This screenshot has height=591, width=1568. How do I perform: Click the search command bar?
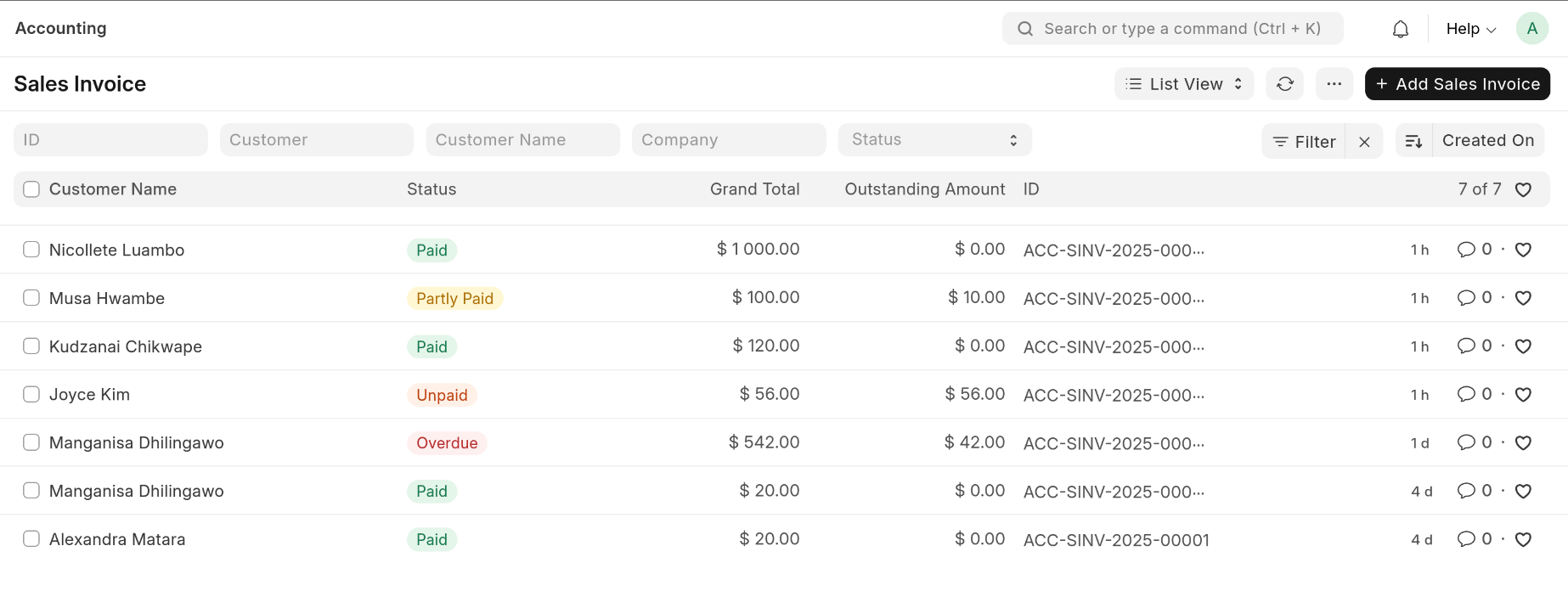(1173, 29)
